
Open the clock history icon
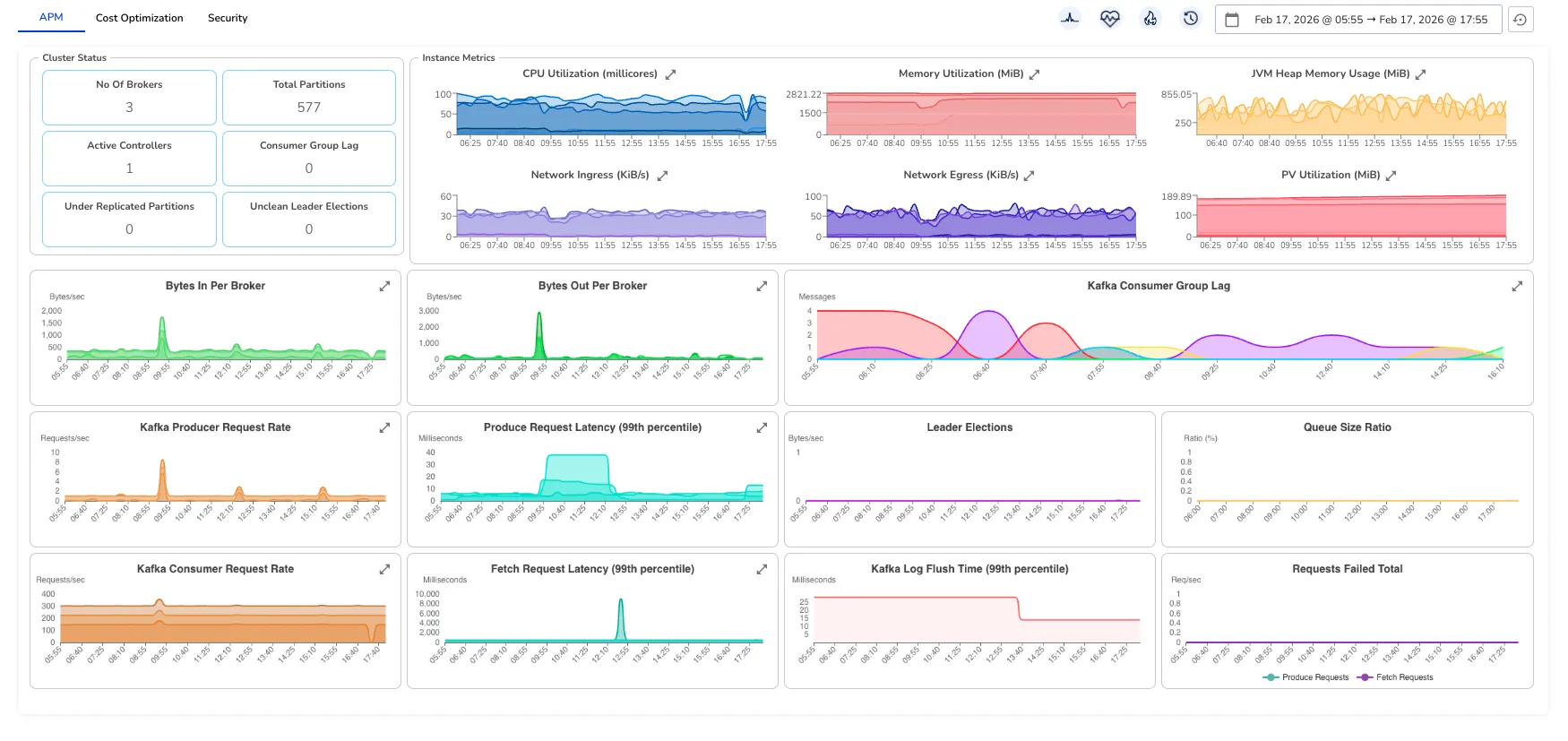coord(1191,18)
